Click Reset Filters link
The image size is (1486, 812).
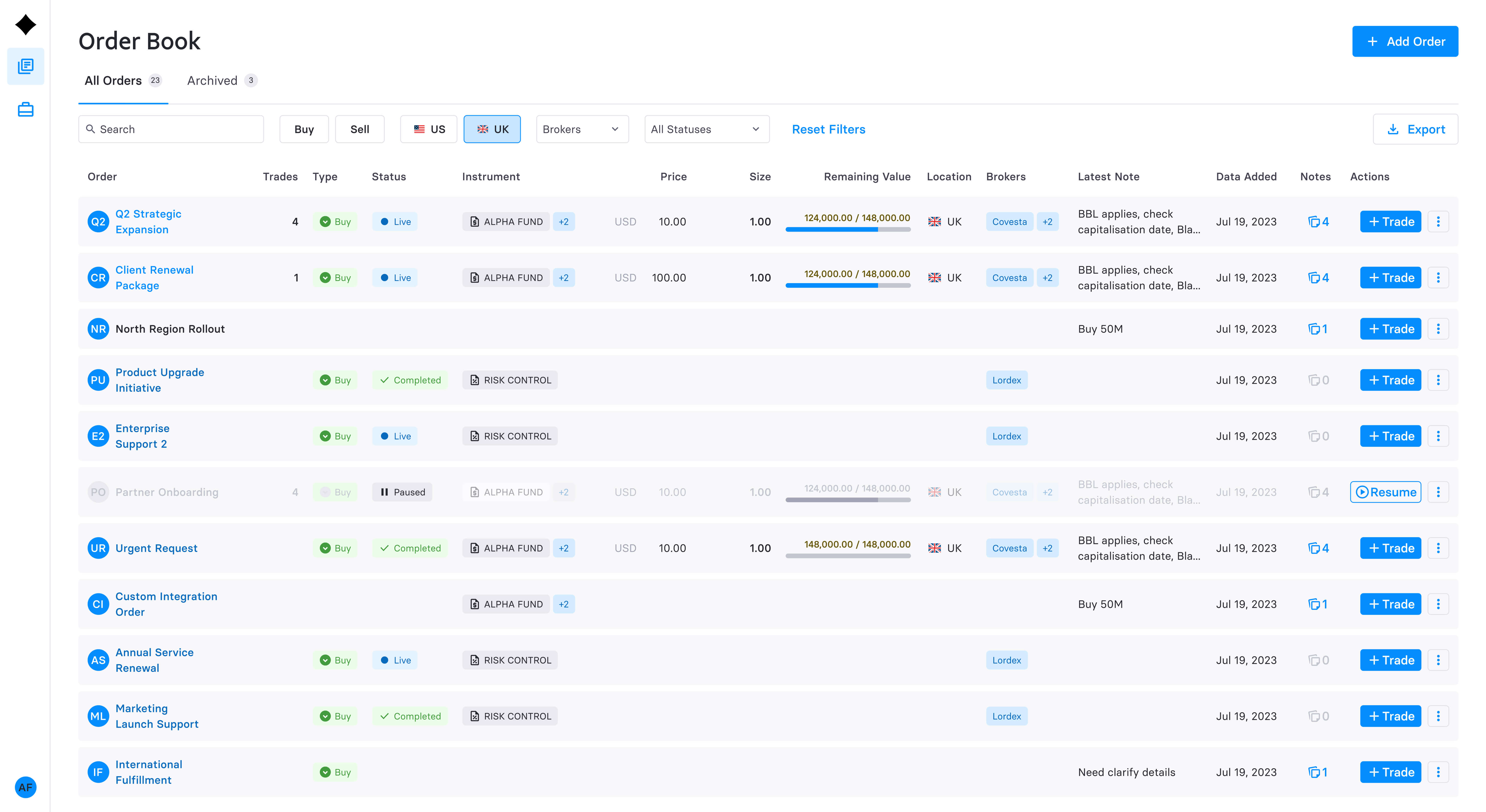pyautogui.click(x=828, y=129)
